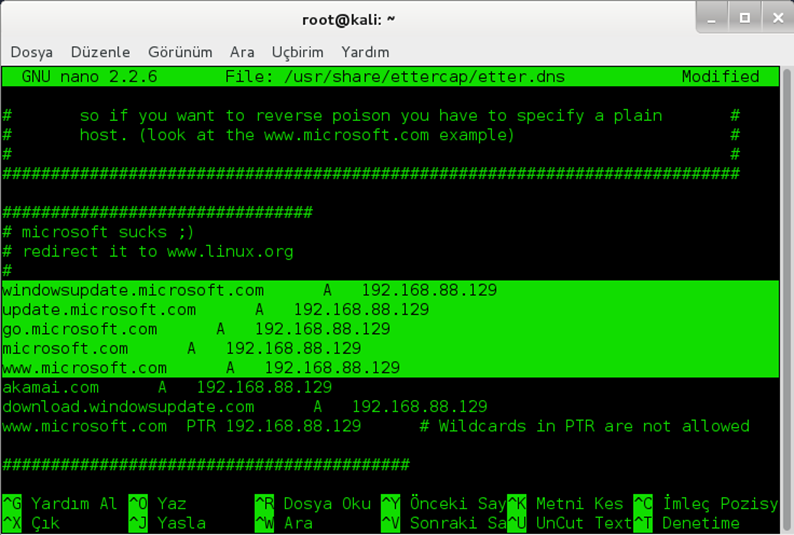Click the ^C İmleç Pozisy shortcut
The height and width of the screenshot is (535, 794).
pyautogui.click(x=706, y=504)
